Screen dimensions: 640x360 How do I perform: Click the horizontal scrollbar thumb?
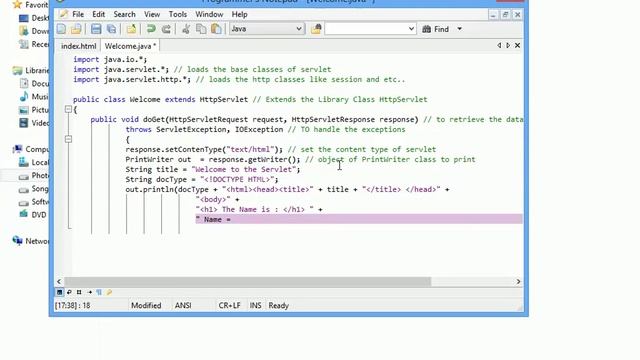(x=248, y=282)
